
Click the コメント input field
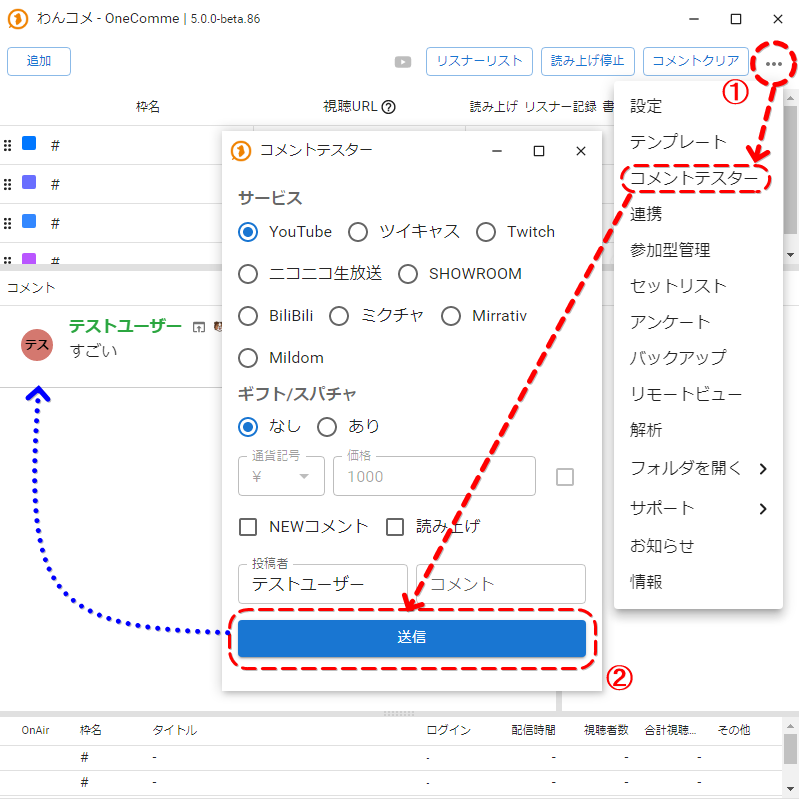click(500, 584)
